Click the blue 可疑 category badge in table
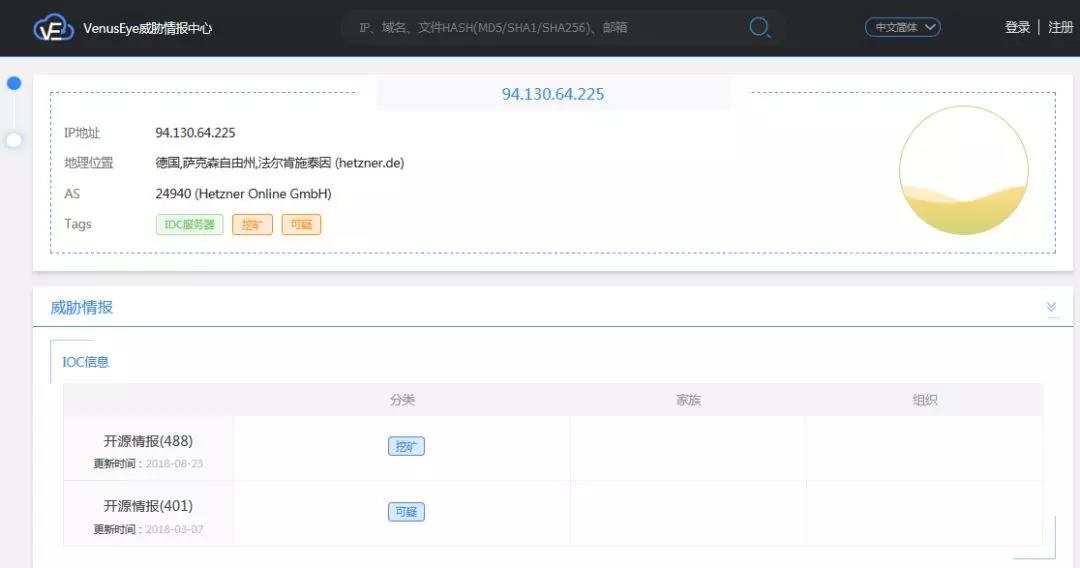The image size is (1080, 568). tap(406, 512)
